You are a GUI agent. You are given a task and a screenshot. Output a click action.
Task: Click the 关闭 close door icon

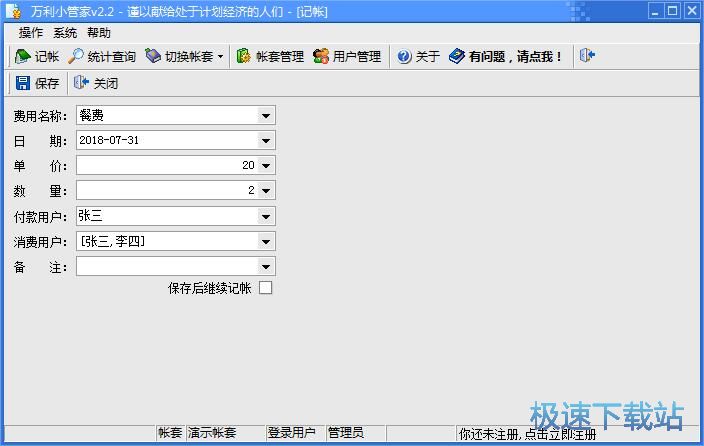81,83
